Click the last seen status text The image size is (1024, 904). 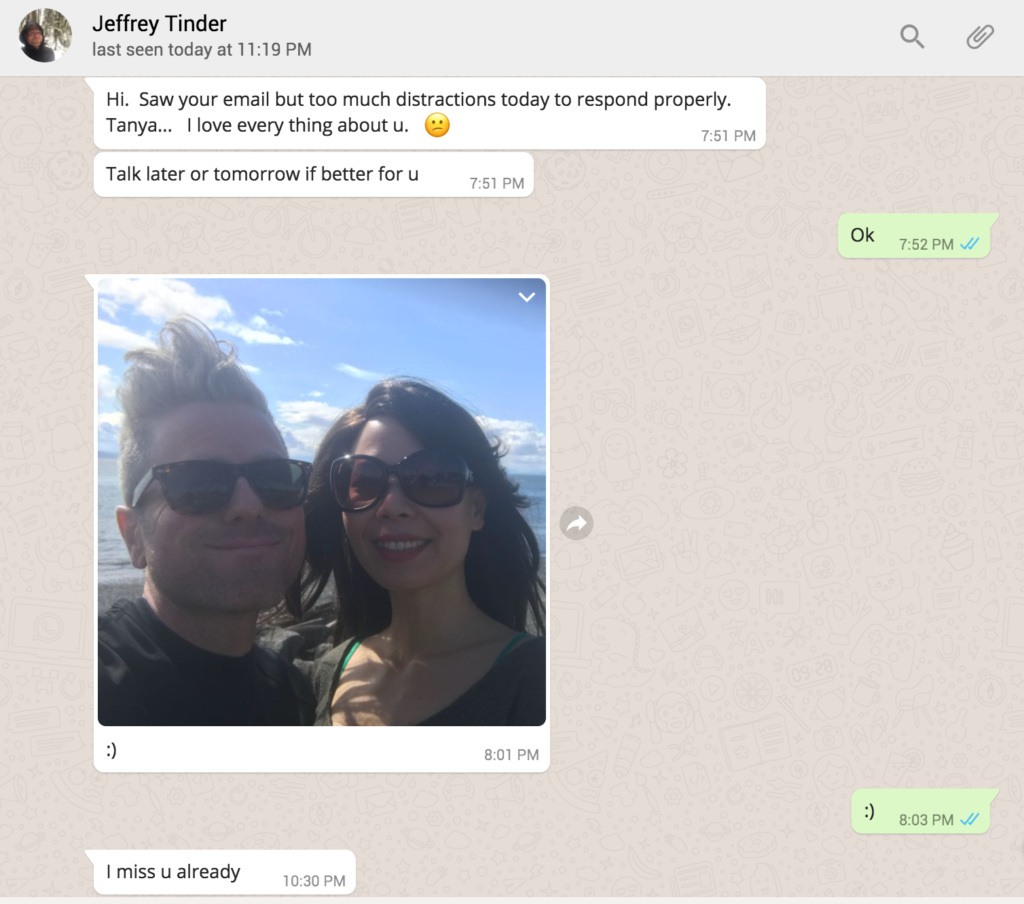tap(202, 50)
